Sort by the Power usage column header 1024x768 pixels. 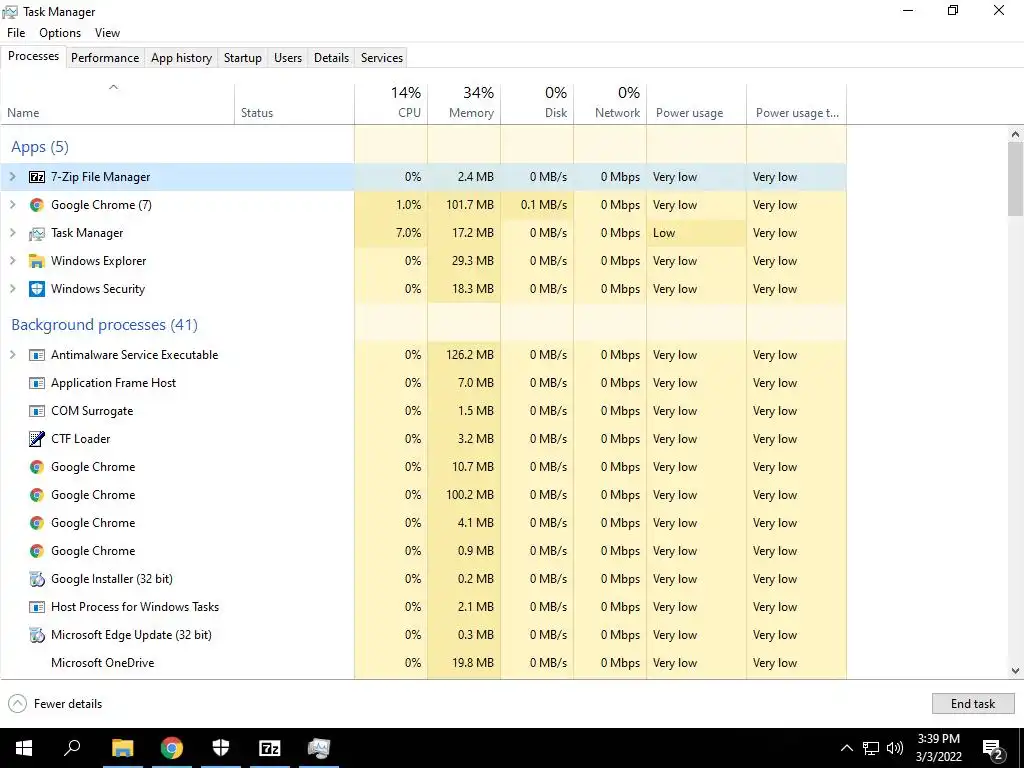[x=697, y=104]
